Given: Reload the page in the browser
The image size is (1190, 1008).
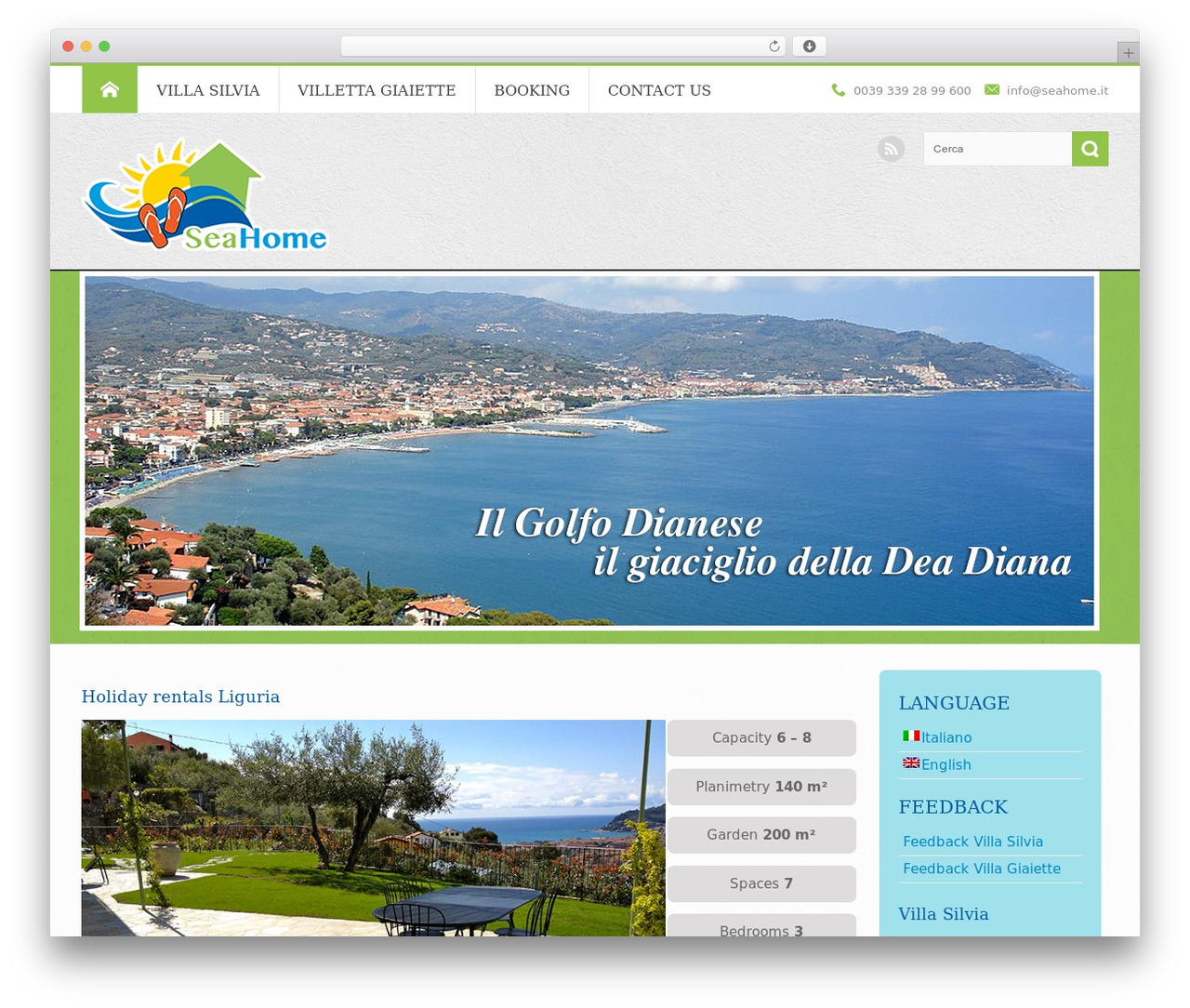Looking at the screenshot, I should pos(774,46).
